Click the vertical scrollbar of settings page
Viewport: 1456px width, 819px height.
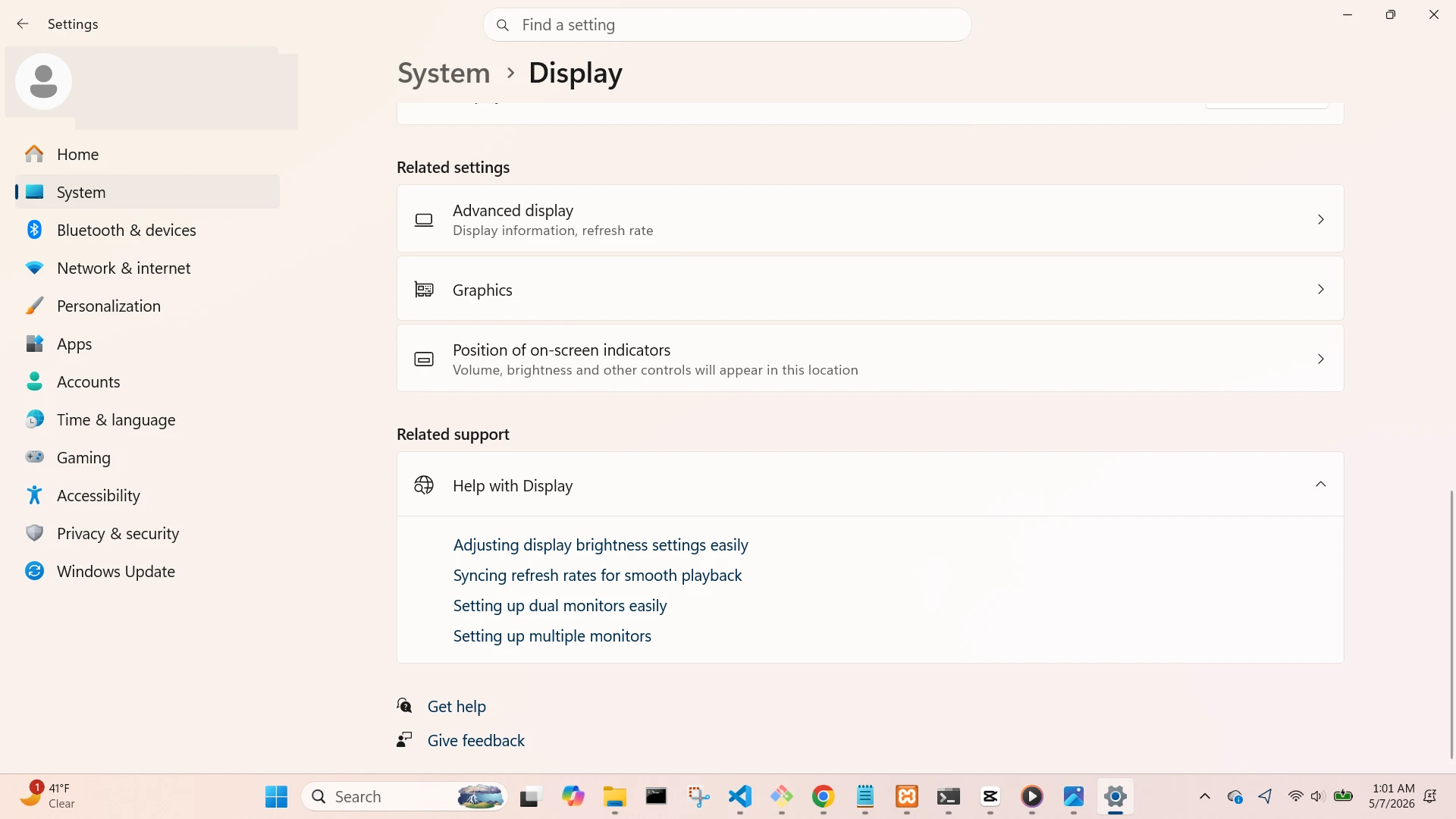[x=1451, y=623]
